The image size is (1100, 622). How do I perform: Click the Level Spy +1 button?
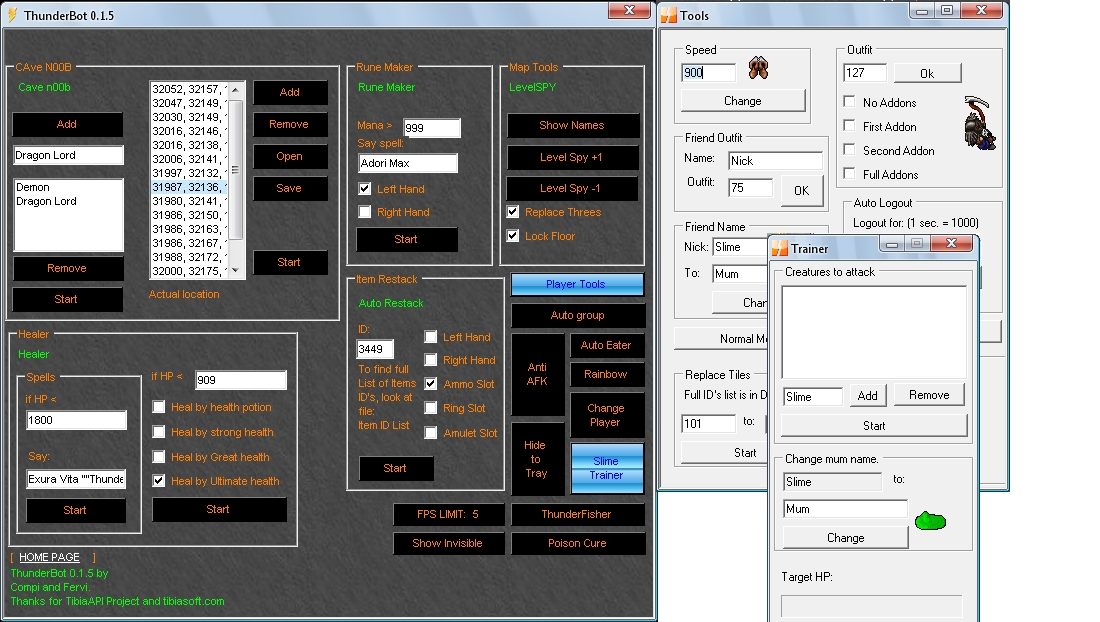coord(572,157)
